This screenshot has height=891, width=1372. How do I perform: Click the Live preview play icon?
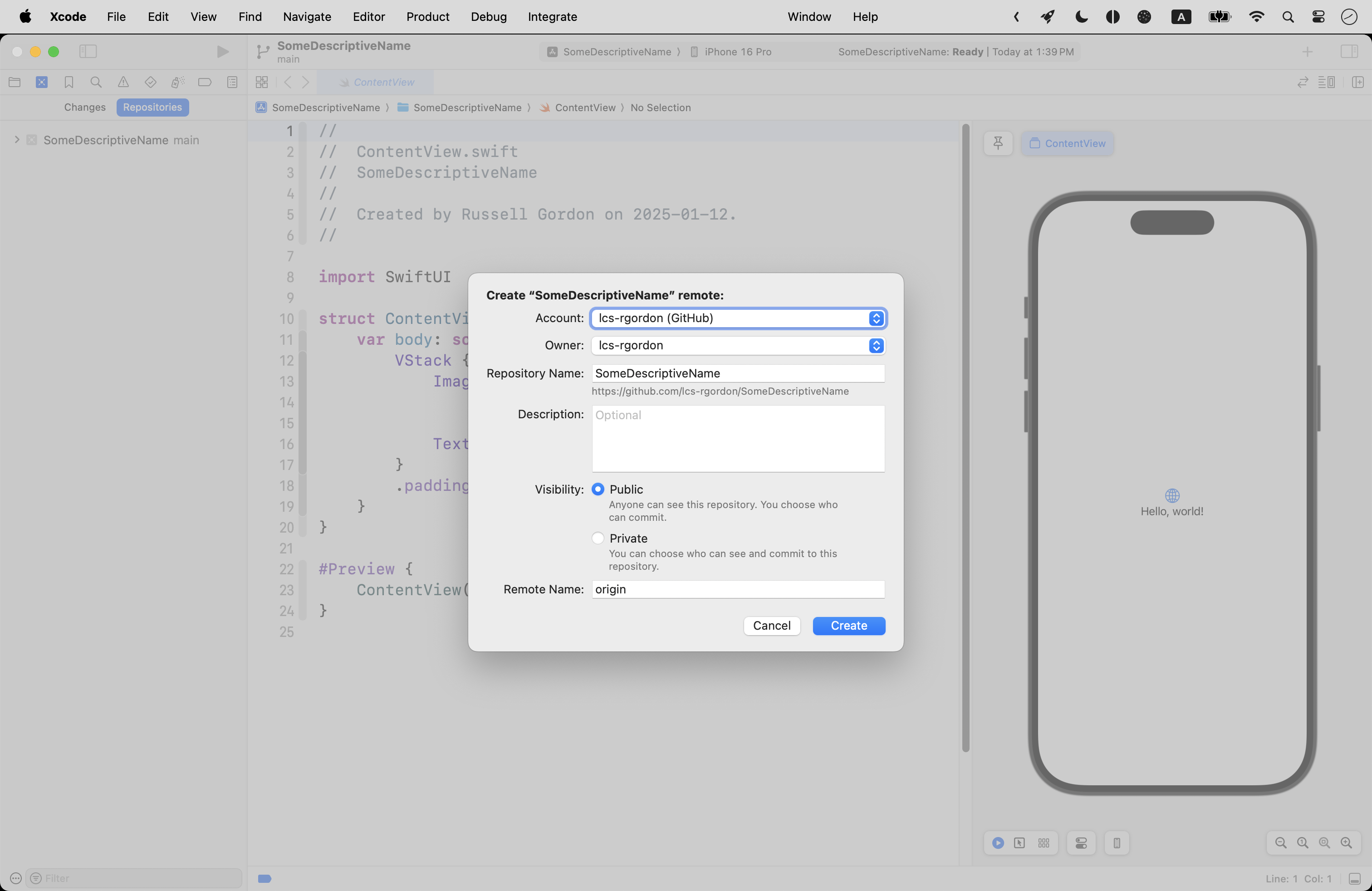coord(998,843)
